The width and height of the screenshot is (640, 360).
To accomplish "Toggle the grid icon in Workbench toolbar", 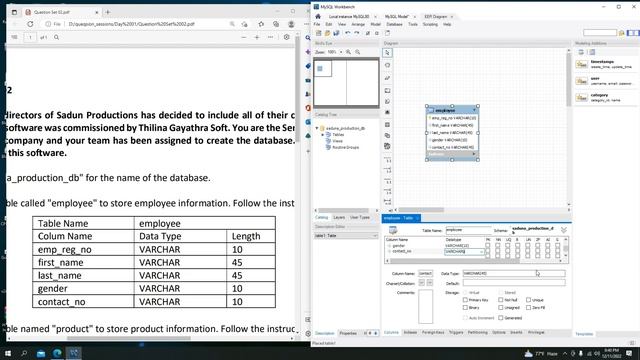I will [368, 33].
